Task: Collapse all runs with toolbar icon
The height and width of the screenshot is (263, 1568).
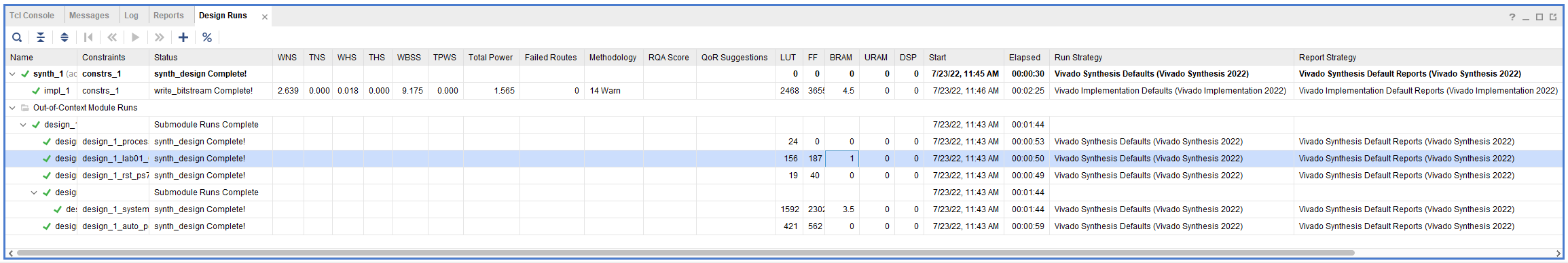Action: point(41,37)
